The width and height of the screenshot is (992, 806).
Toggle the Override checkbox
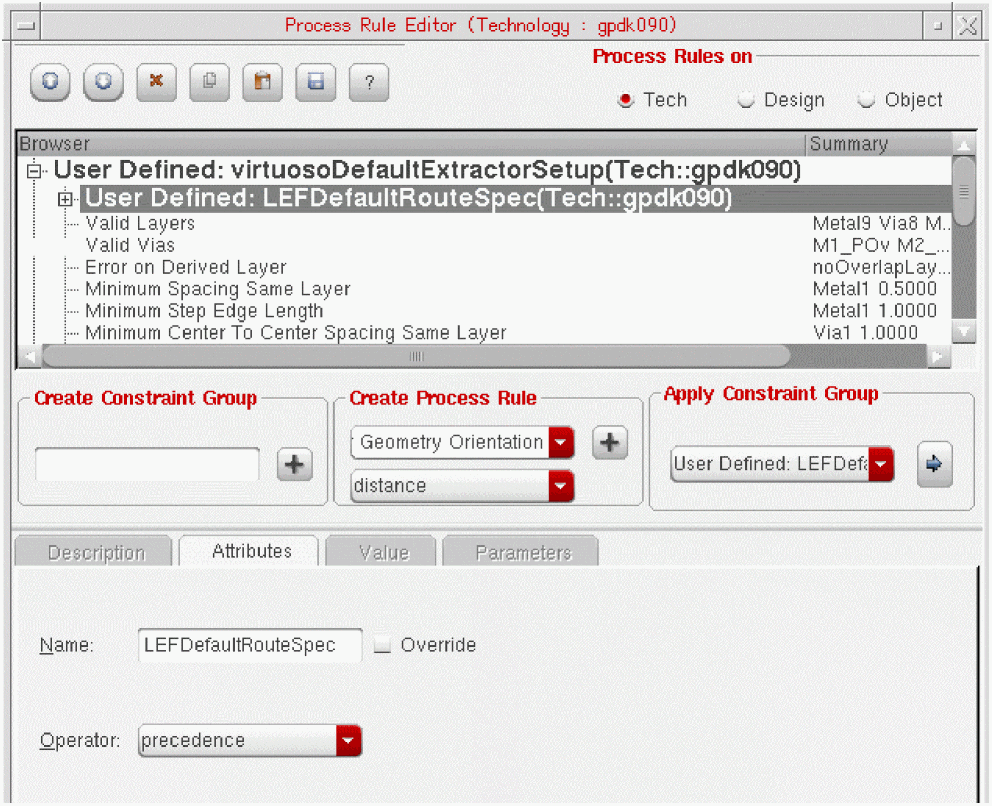click(x=382, y=645)
